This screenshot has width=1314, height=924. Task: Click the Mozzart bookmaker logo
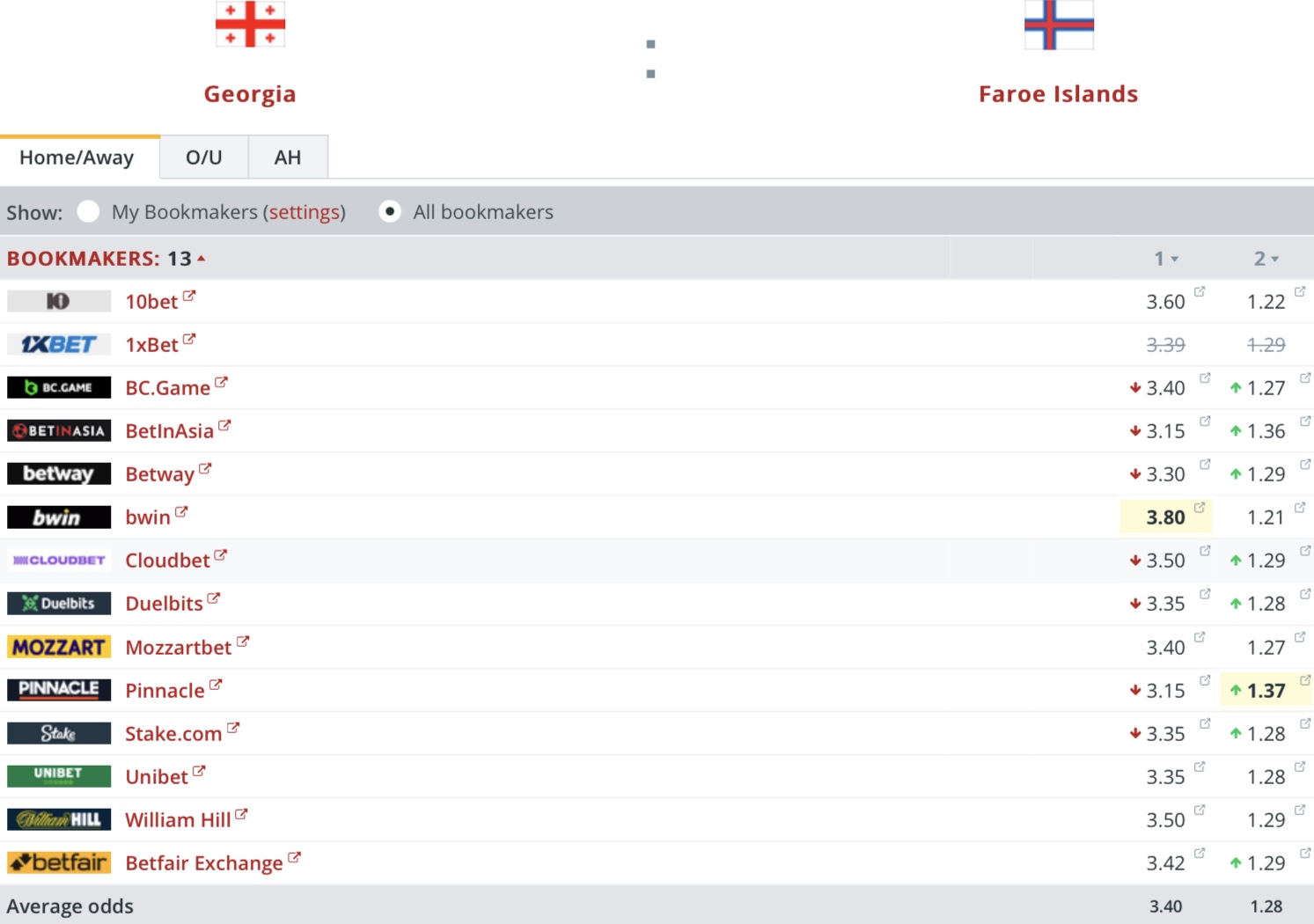59,647
